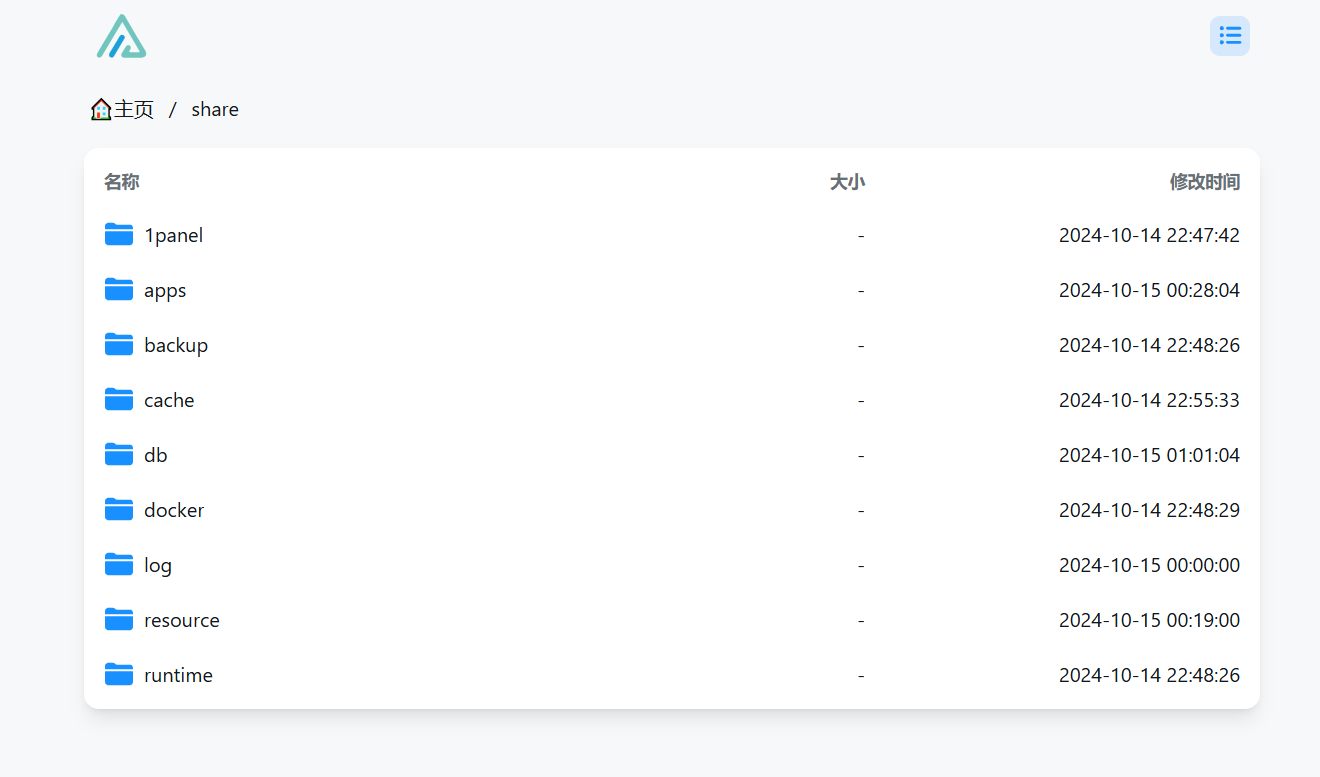Sort by 修改时间 column header
Viewport: 1320px width, 777px height.
tap(1205, 182)
